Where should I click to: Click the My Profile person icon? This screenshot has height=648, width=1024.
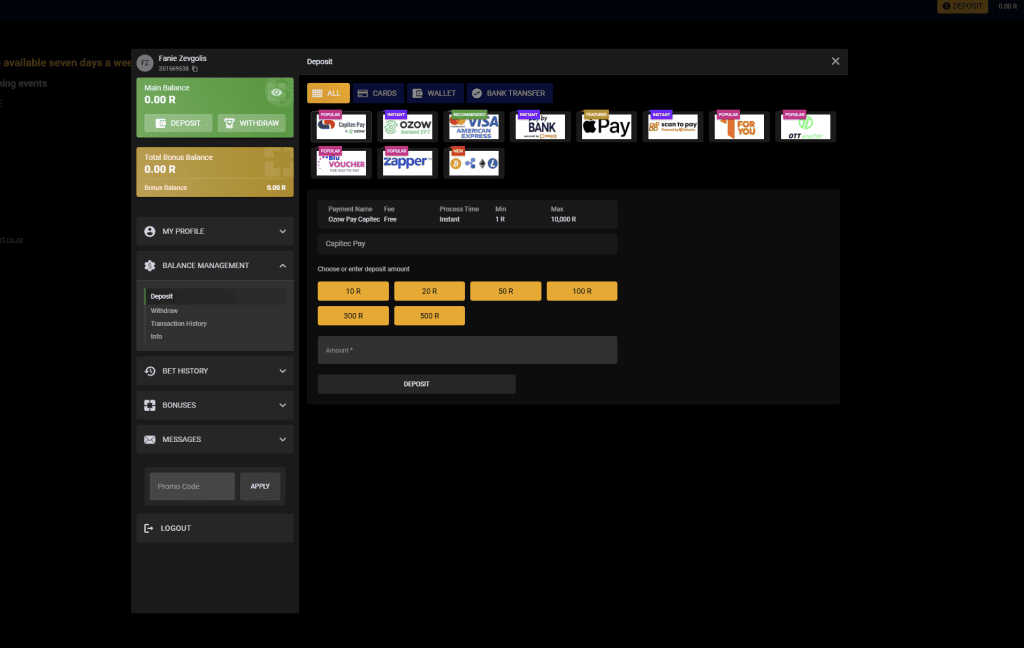(150, 231)
